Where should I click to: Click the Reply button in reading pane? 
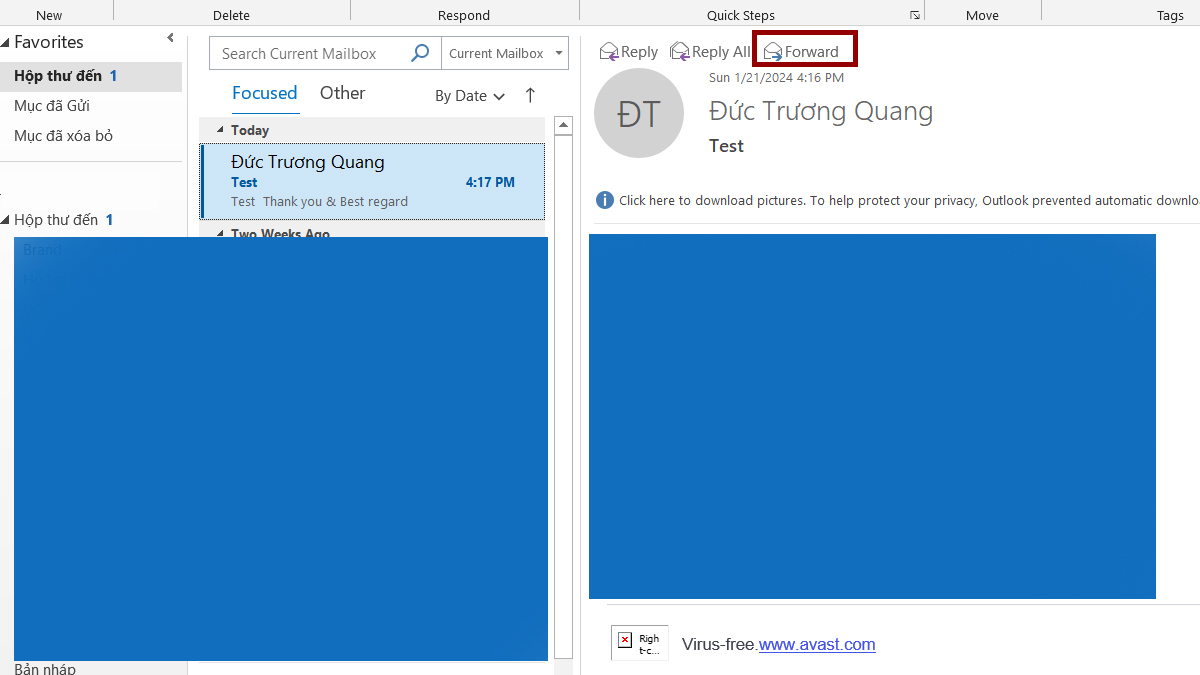coord(628,52)
